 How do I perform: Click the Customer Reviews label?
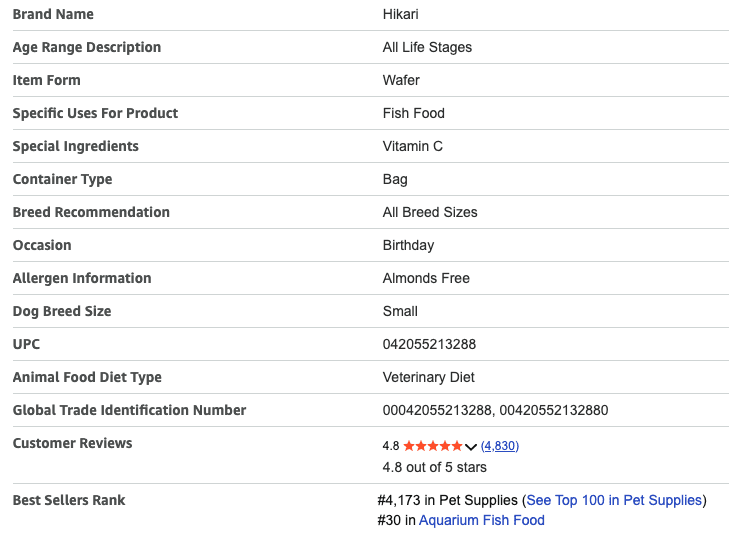coord(72,443)
